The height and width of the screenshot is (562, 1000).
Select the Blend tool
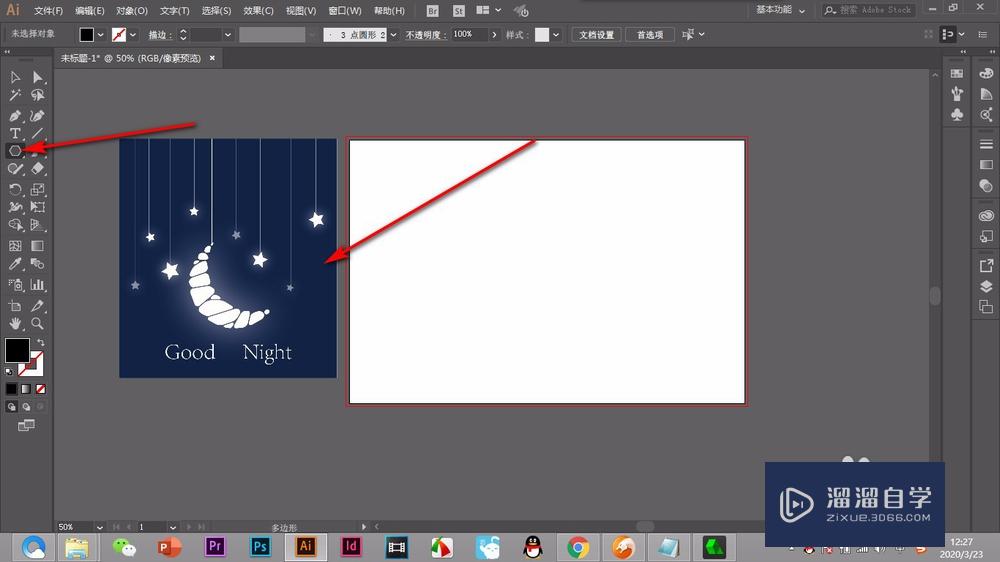pyautogui.click(x=38, y=263)
